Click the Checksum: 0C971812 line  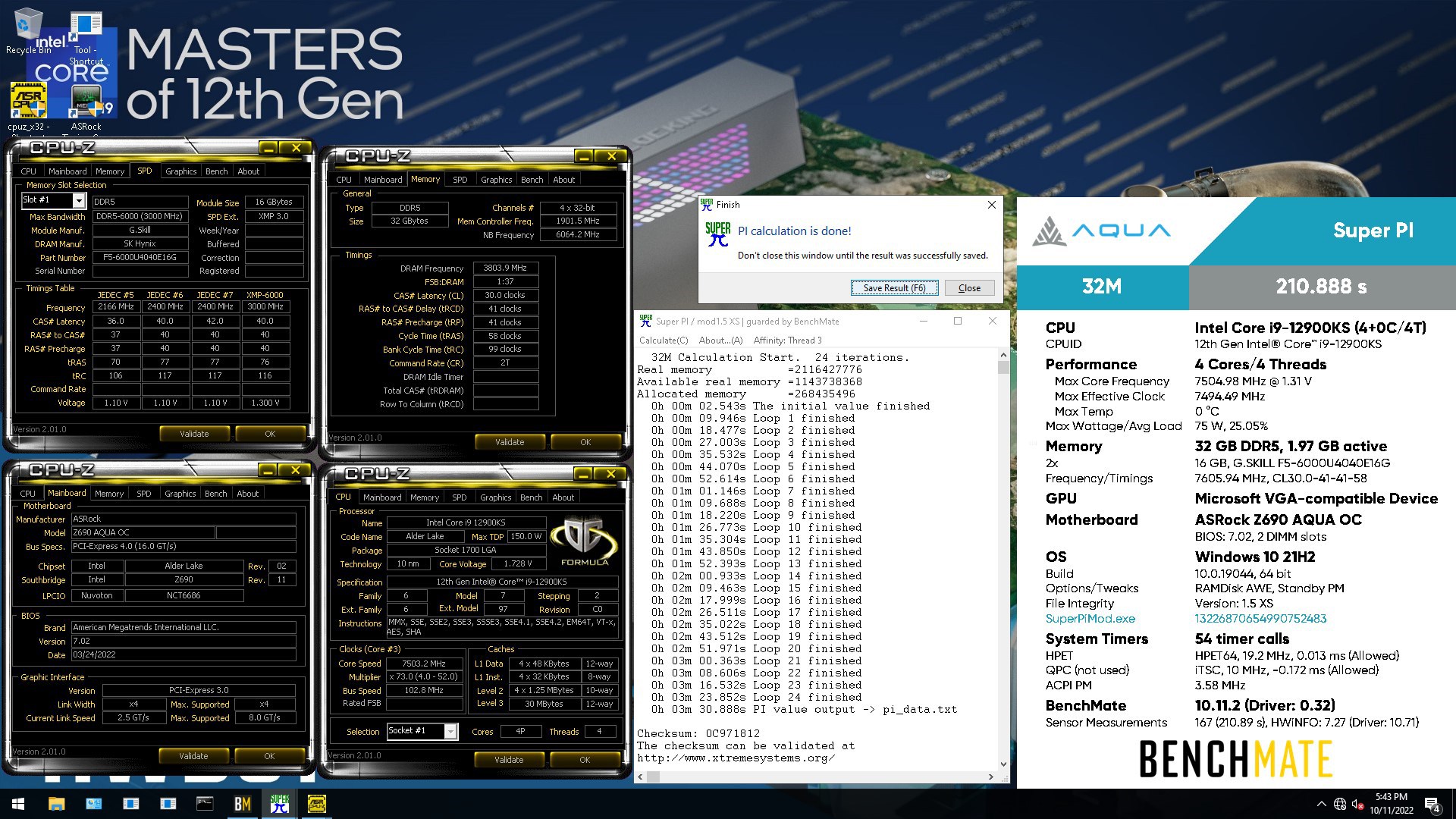698,733
